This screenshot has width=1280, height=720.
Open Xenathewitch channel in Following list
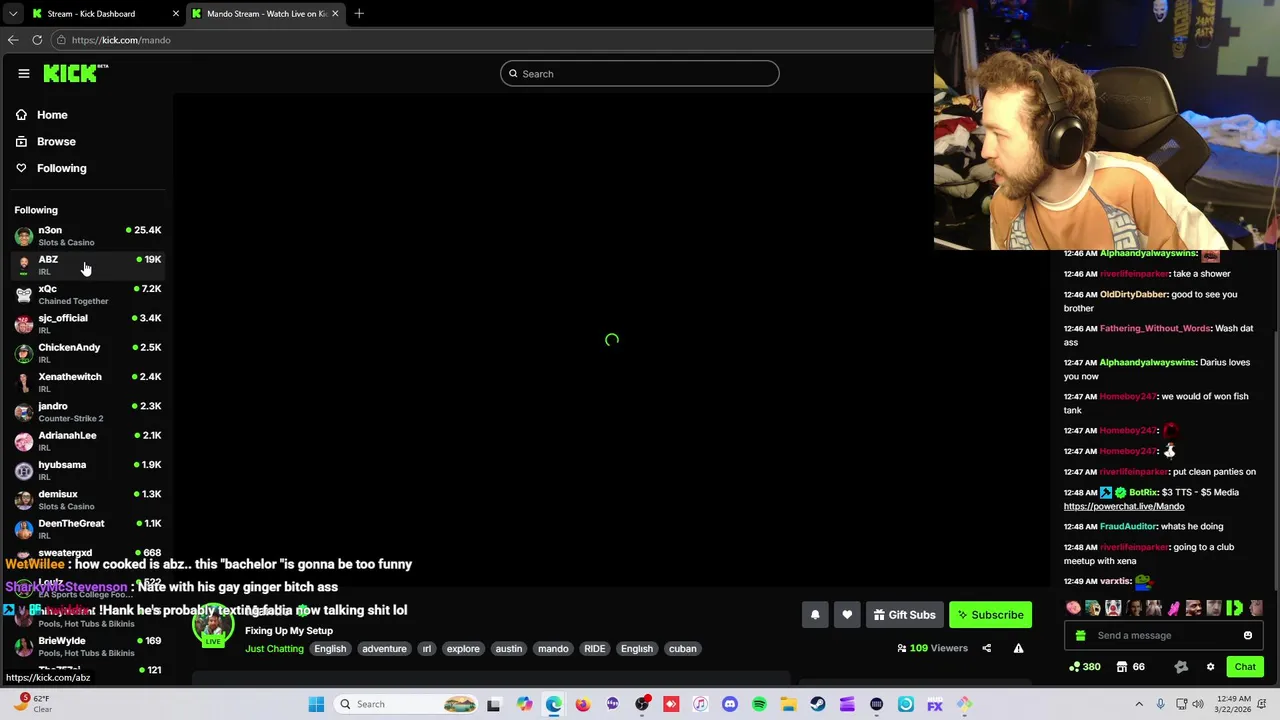88,382
